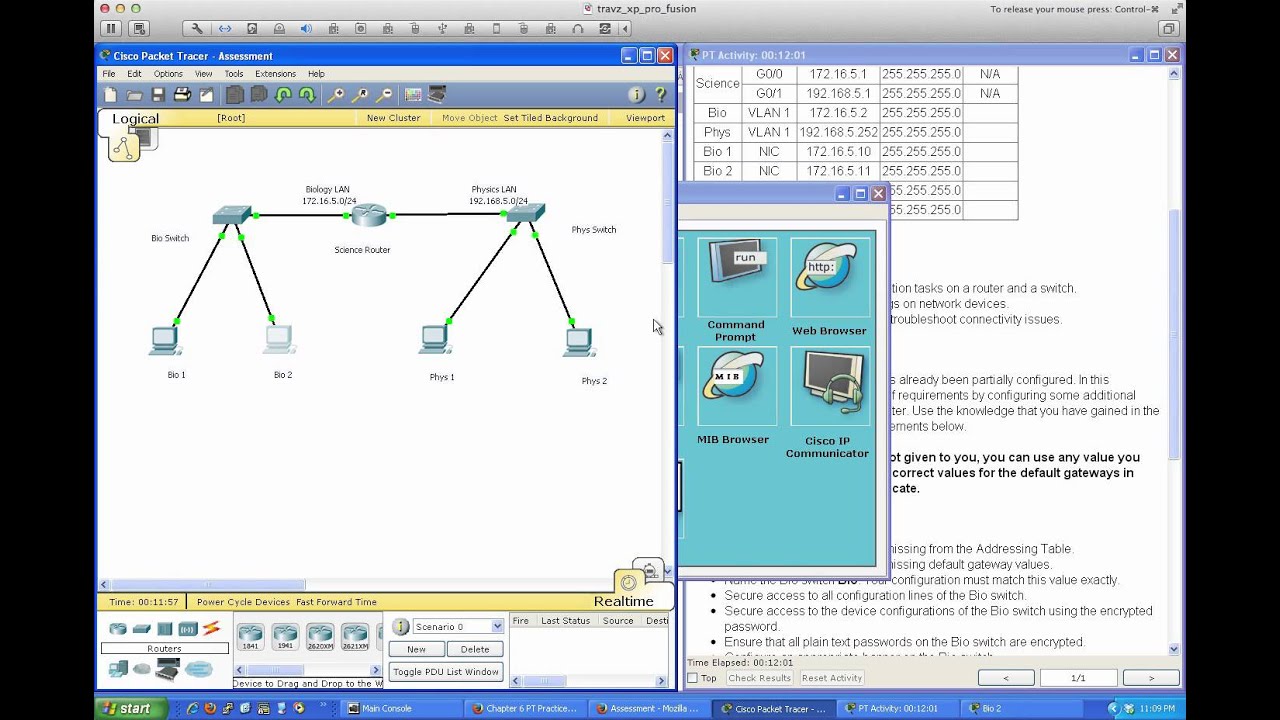This screenshot has height=720, width=1280.
Task: Open the Custom Devices Dialog icon
Action: click(x=437, y=95)
